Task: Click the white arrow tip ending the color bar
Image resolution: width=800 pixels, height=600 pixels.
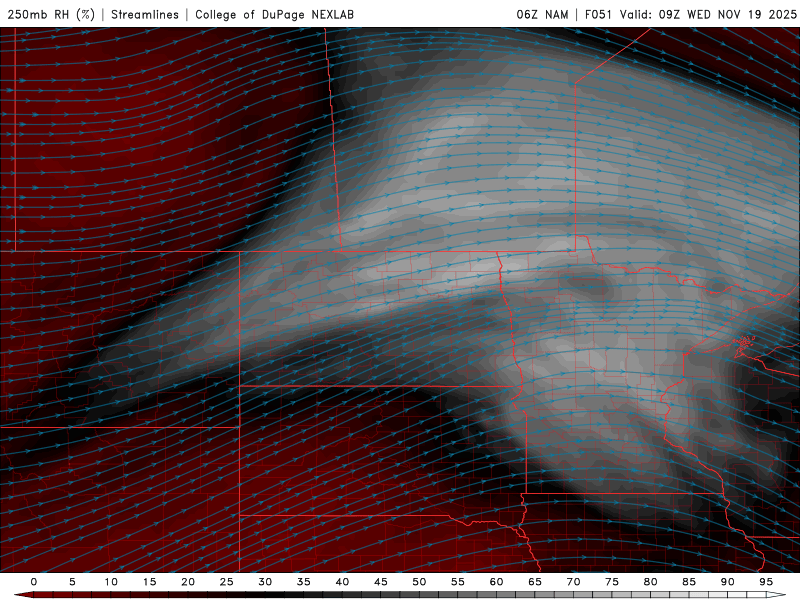Action: pyautogui.click(x=778, y=595)
